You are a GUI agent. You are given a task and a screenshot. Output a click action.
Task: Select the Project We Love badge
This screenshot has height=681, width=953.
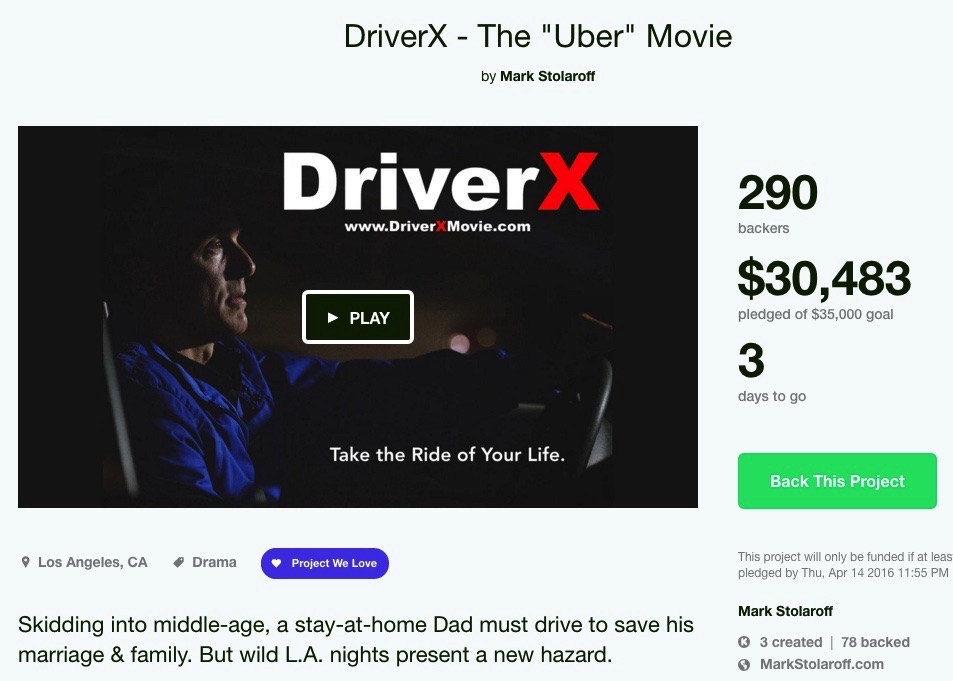coord(325,563)
